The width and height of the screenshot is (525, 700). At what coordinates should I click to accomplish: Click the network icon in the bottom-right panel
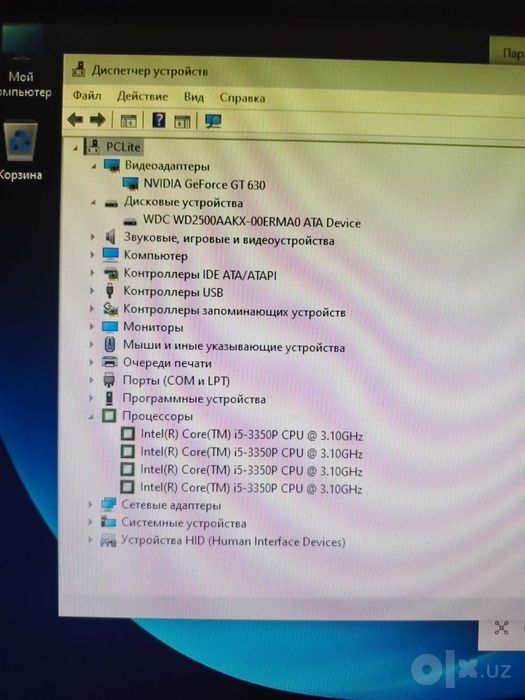tap(502, 628)
